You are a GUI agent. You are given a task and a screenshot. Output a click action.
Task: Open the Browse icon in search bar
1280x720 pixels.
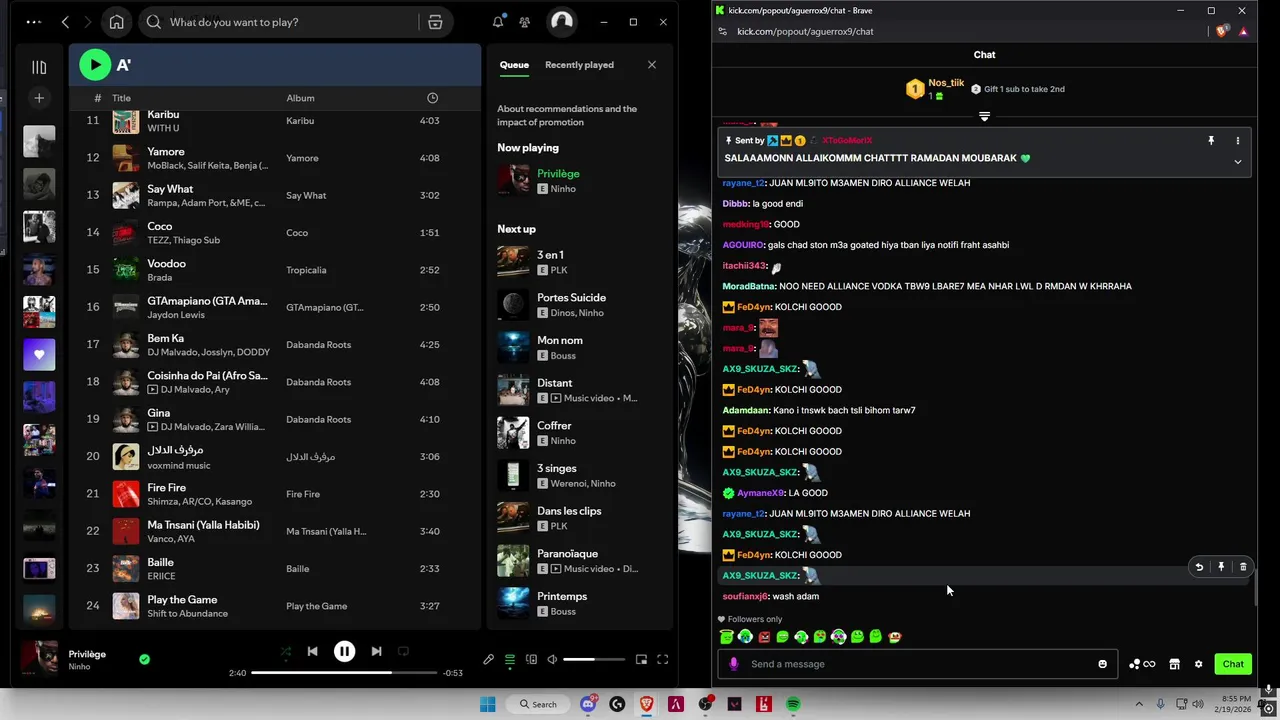pos(435,22)
